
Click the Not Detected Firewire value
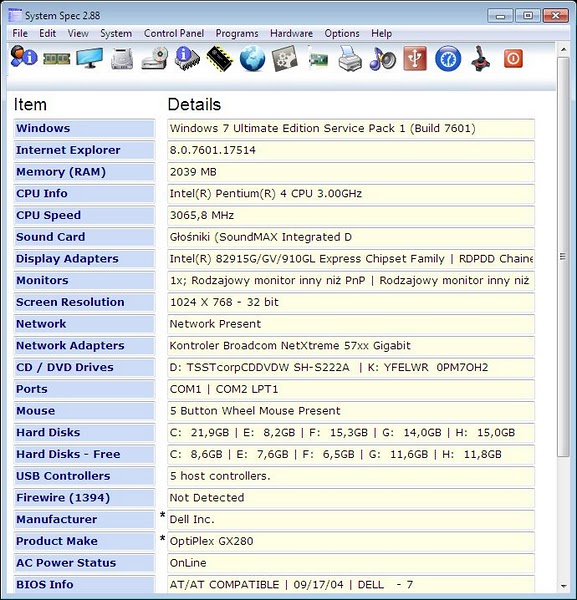[351, 497]
